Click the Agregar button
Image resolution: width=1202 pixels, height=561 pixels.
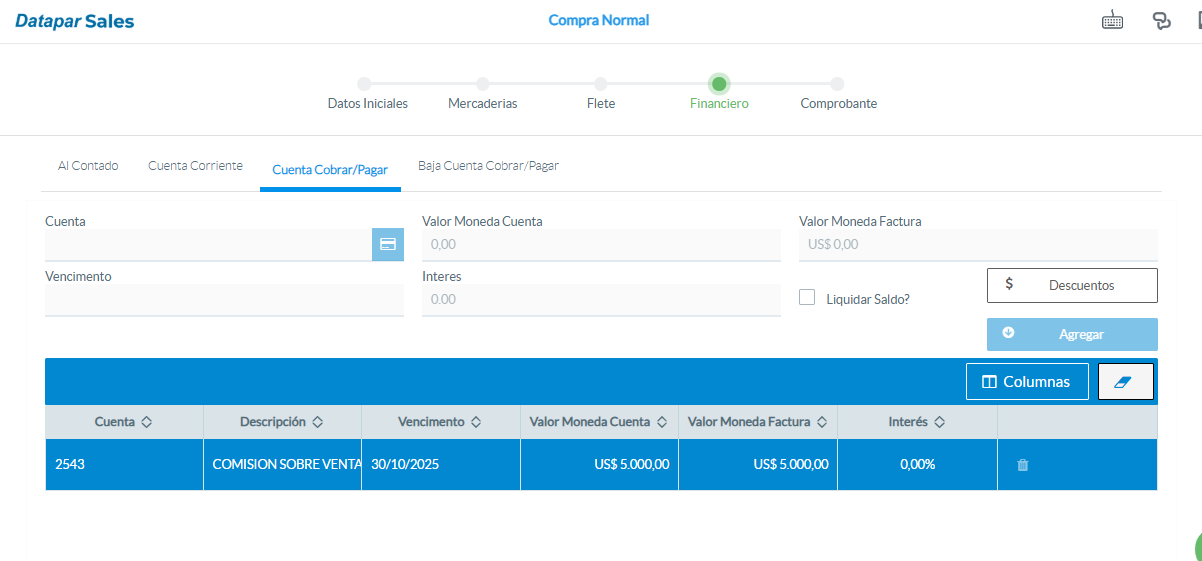click(1072, 334)
